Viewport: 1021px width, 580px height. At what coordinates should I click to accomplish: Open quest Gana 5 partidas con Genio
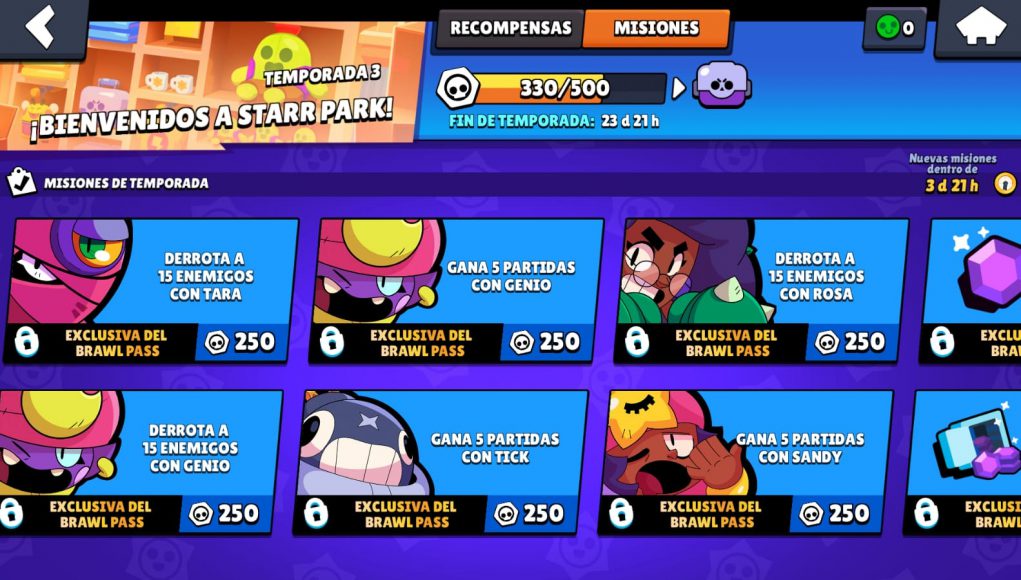pos(456,290)
